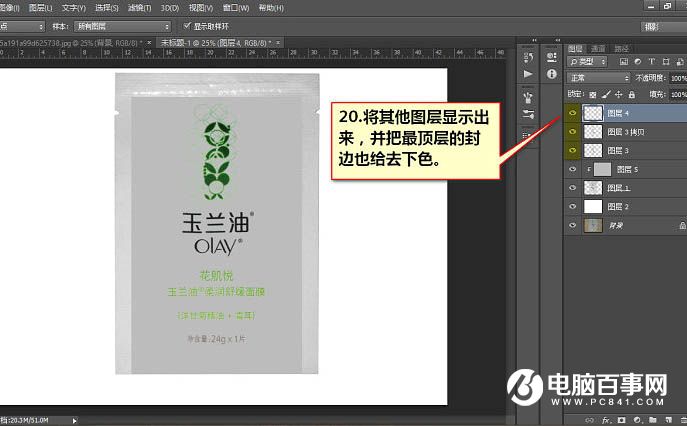Open the Properties panel icon

click(552, 57)
